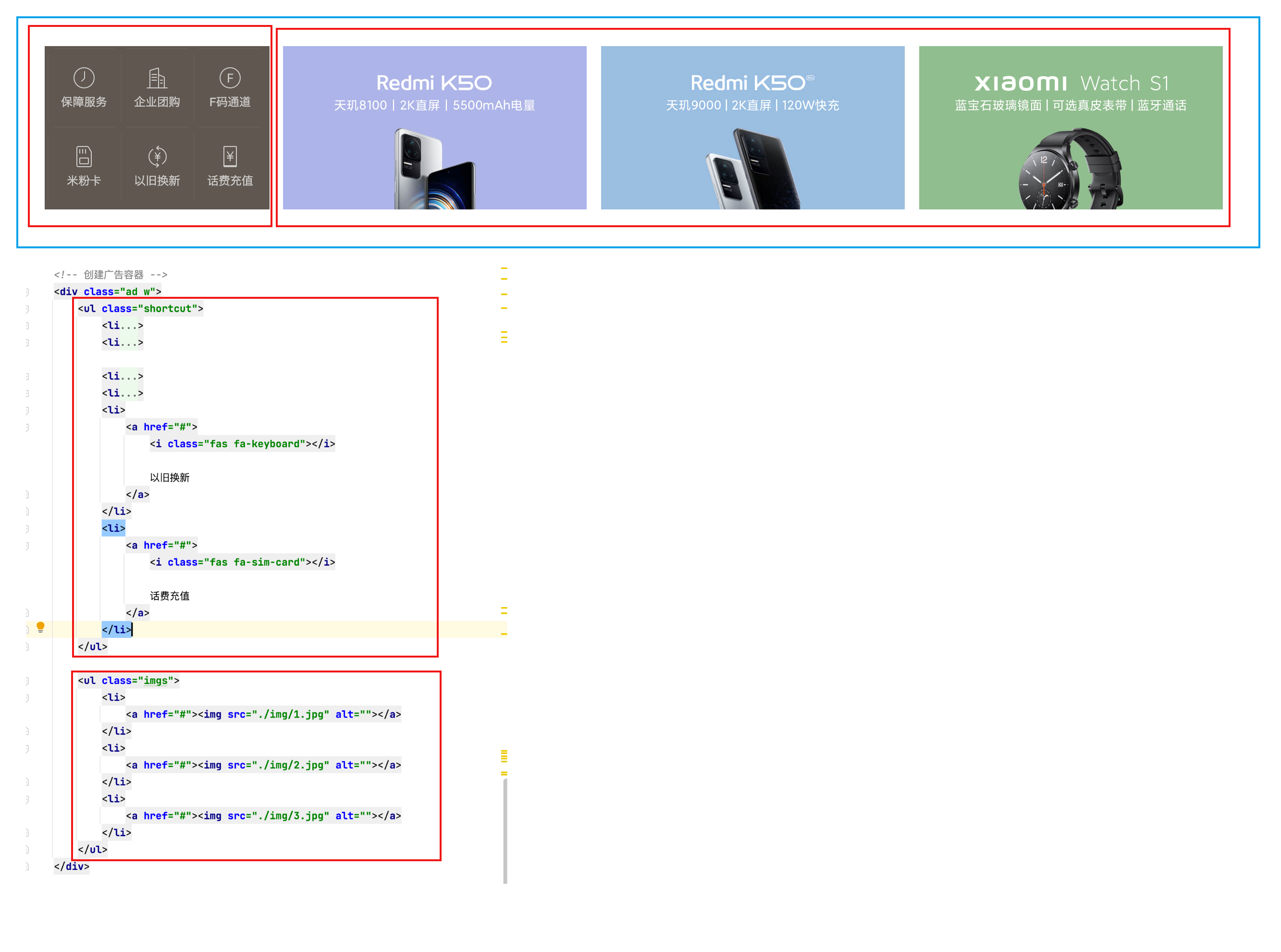Click the comment line 创建广告容器

(111, 275)
